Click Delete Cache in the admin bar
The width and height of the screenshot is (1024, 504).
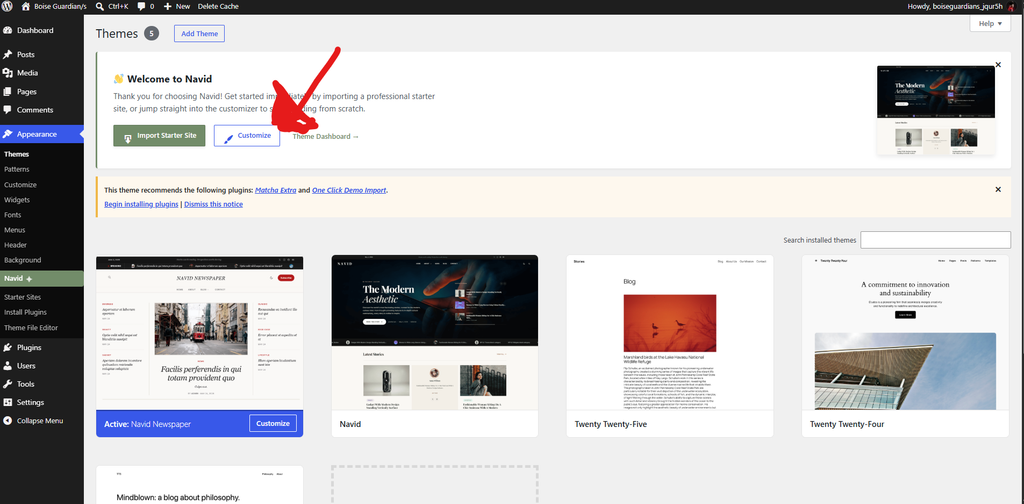pos(218,7)
